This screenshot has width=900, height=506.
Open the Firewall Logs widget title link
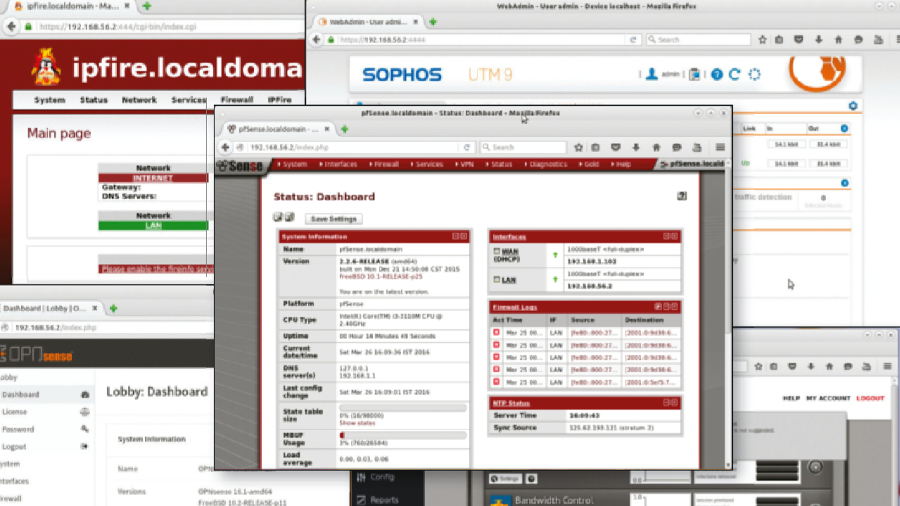[x=515, y=308]
